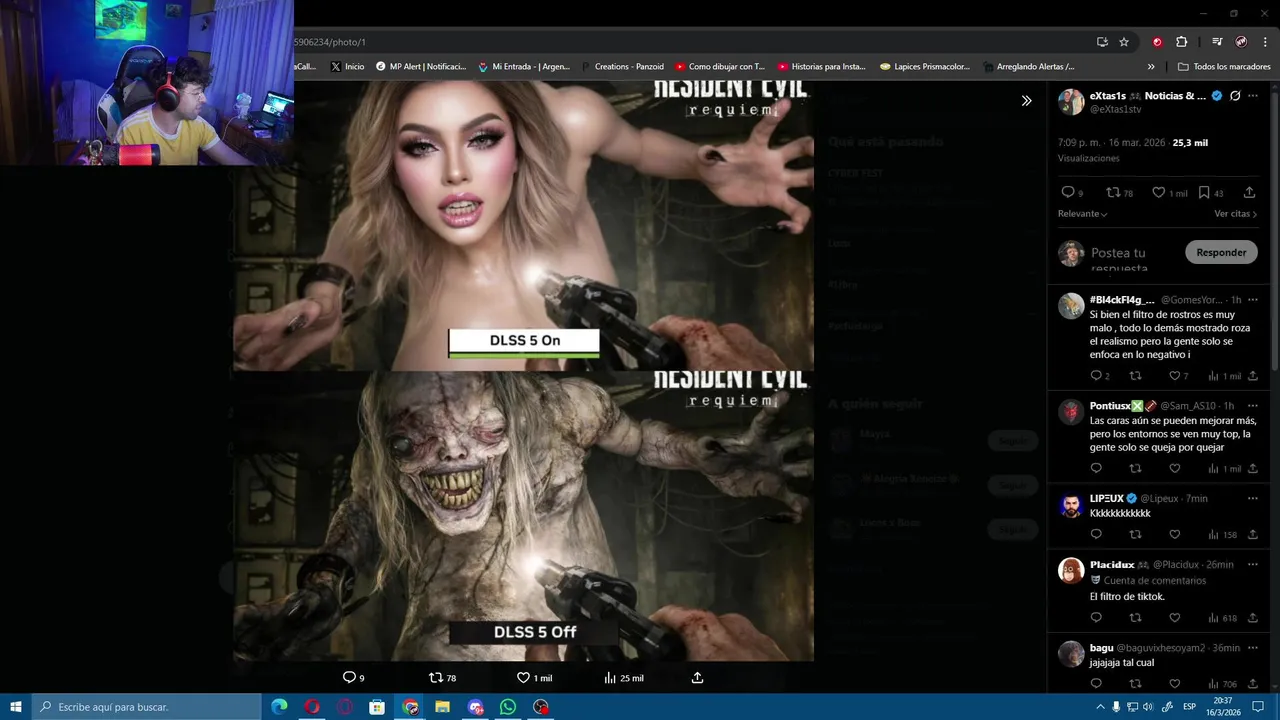The width and height of the screenshot is (1280, 720).
Task: Open more options on Placidux comment
Action: click(1252, 564)
